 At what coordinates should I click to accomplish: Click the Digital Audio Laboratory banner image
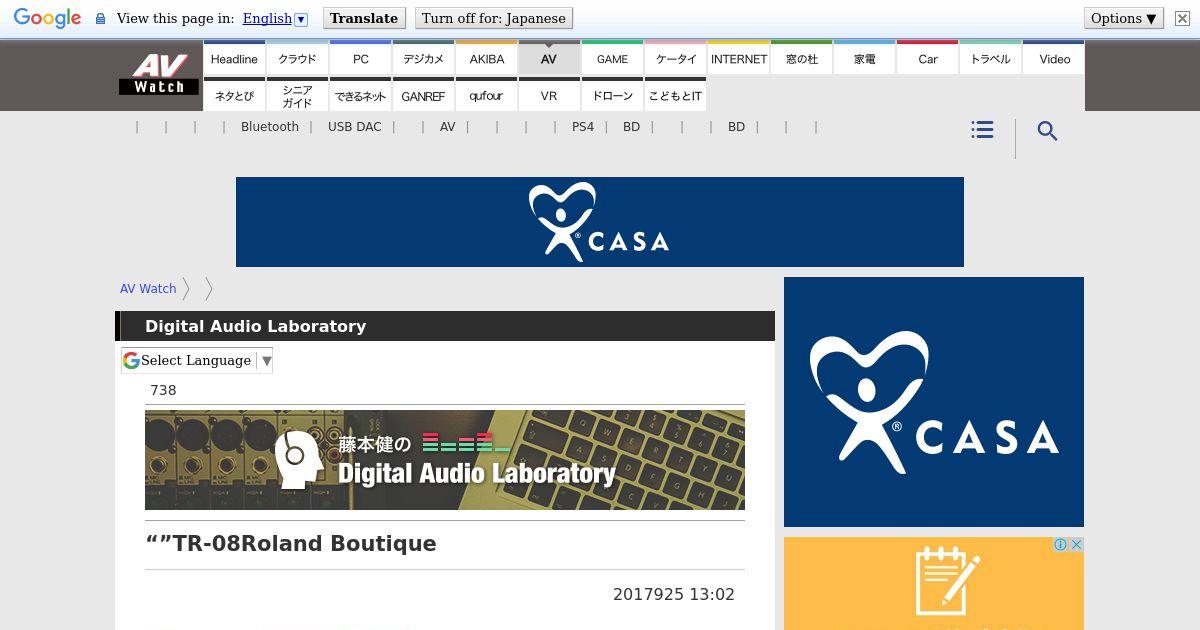[445, 460]
